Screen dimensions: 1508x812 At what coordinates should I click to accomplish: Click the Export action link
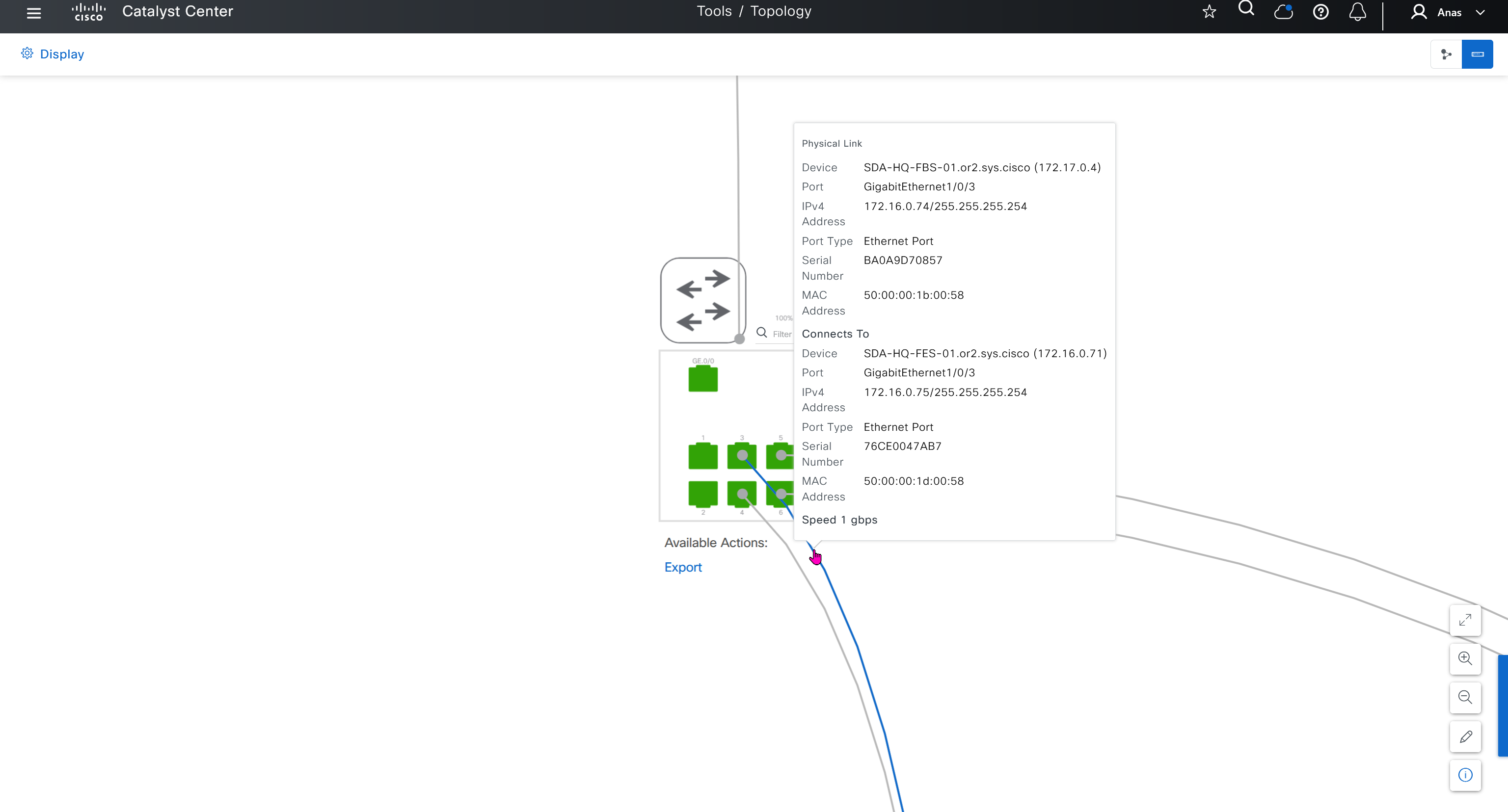tap(683, 567)
